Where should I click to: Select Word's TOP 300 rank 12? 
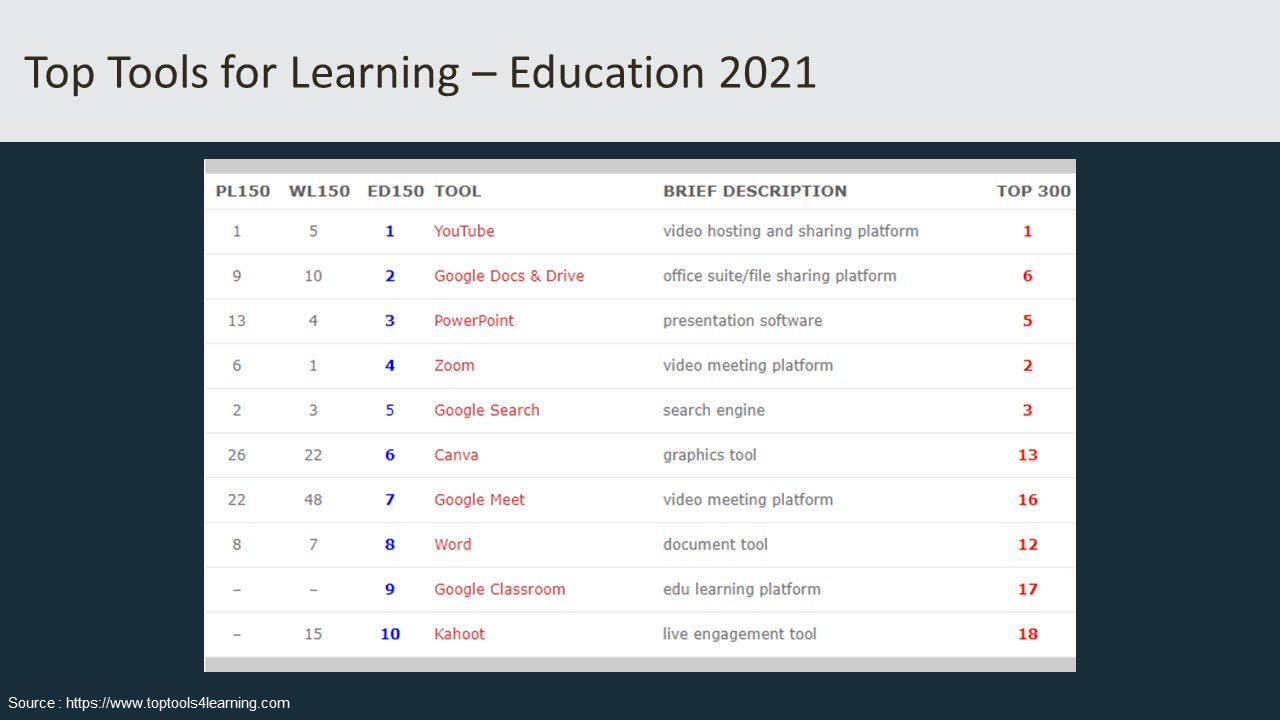click(1028, 545)
